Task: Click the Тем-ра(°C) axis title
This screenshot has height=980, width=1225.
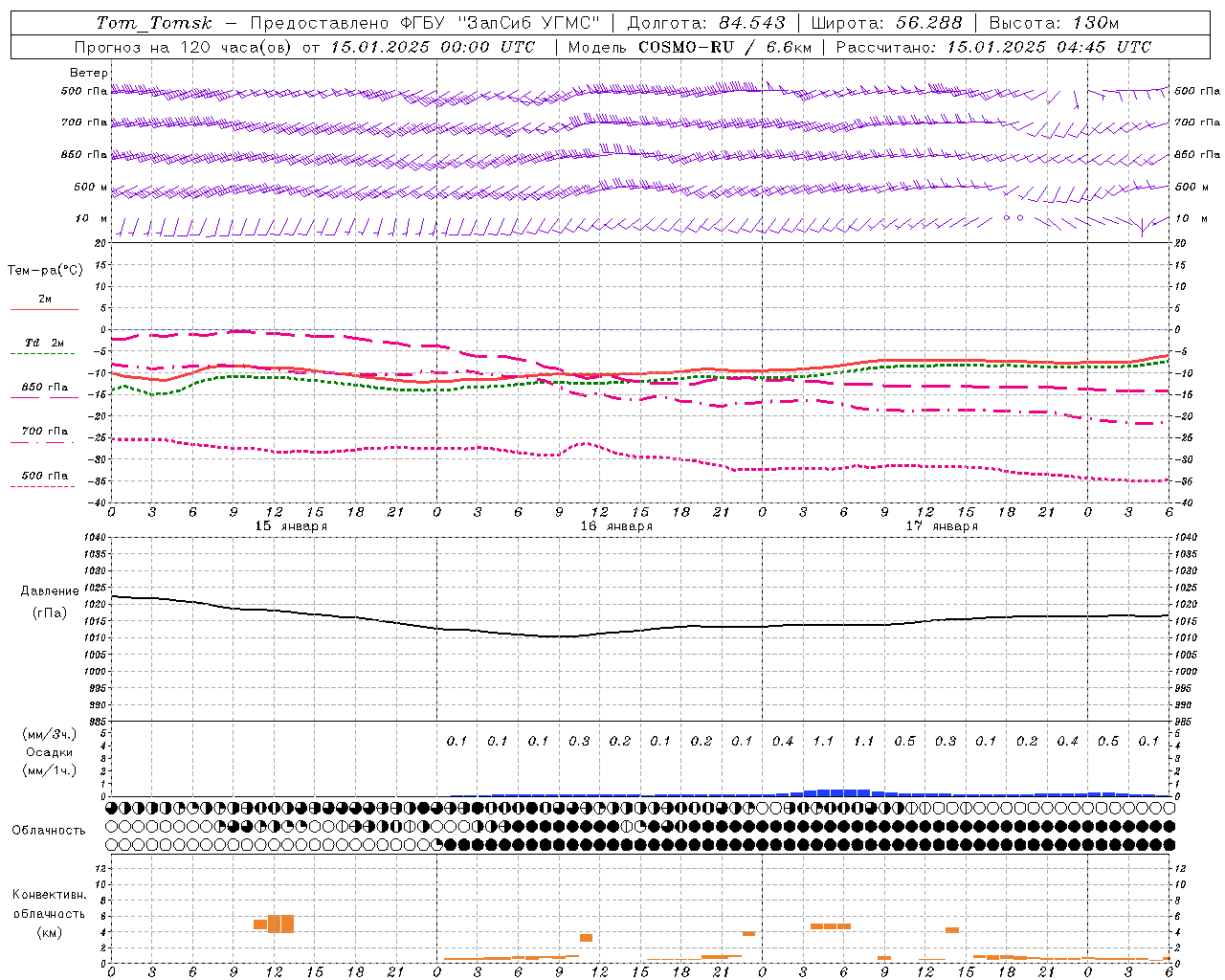Action: pos(45,271)
